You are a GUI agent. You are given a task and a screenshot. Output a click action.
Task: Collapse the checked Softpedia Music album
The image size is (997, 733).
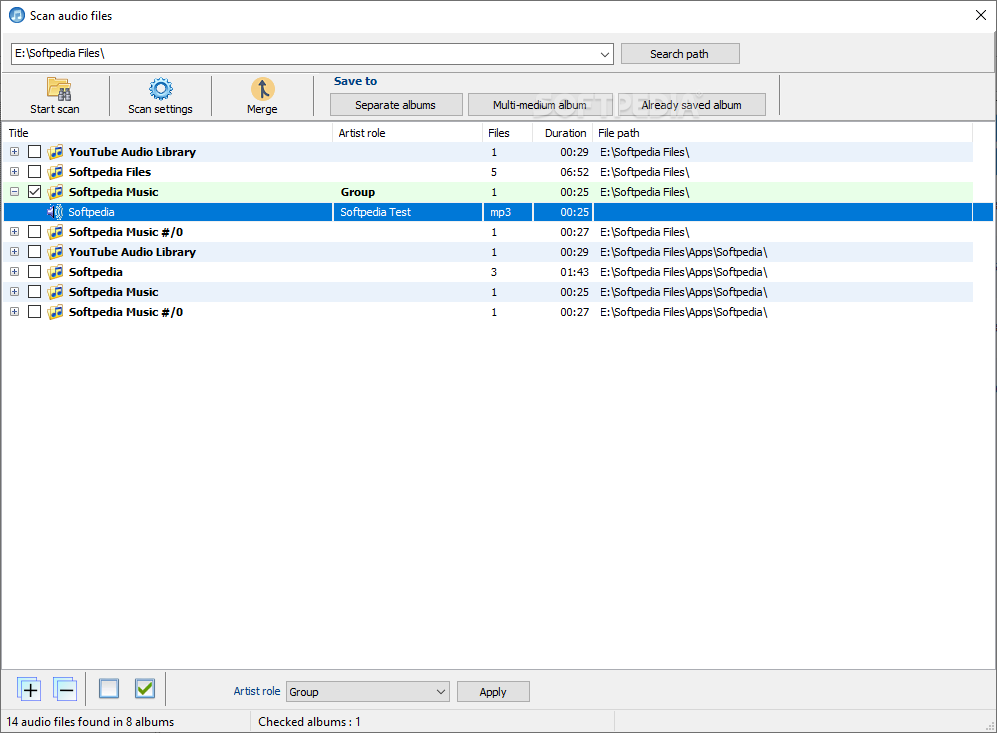[x=15, y=192]
